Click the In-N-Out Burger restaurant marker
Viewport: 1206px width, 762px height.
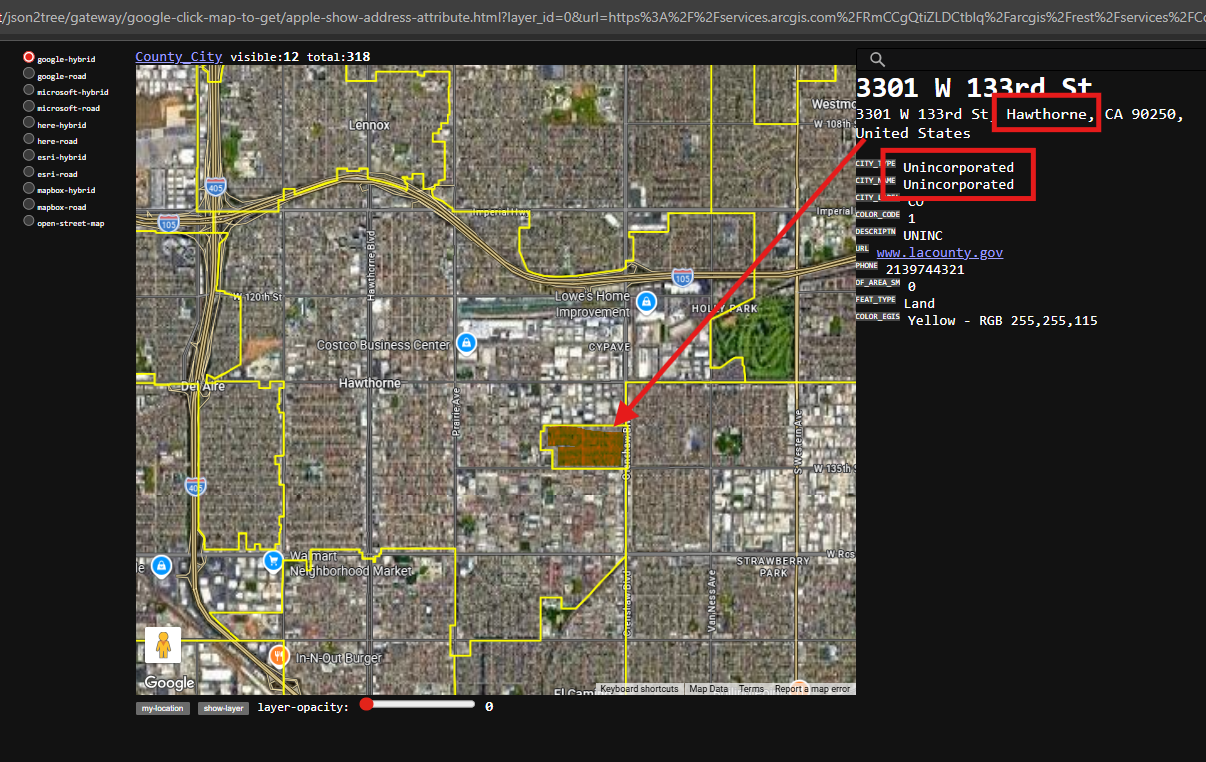pyautogui.click(x=280, y=656)
